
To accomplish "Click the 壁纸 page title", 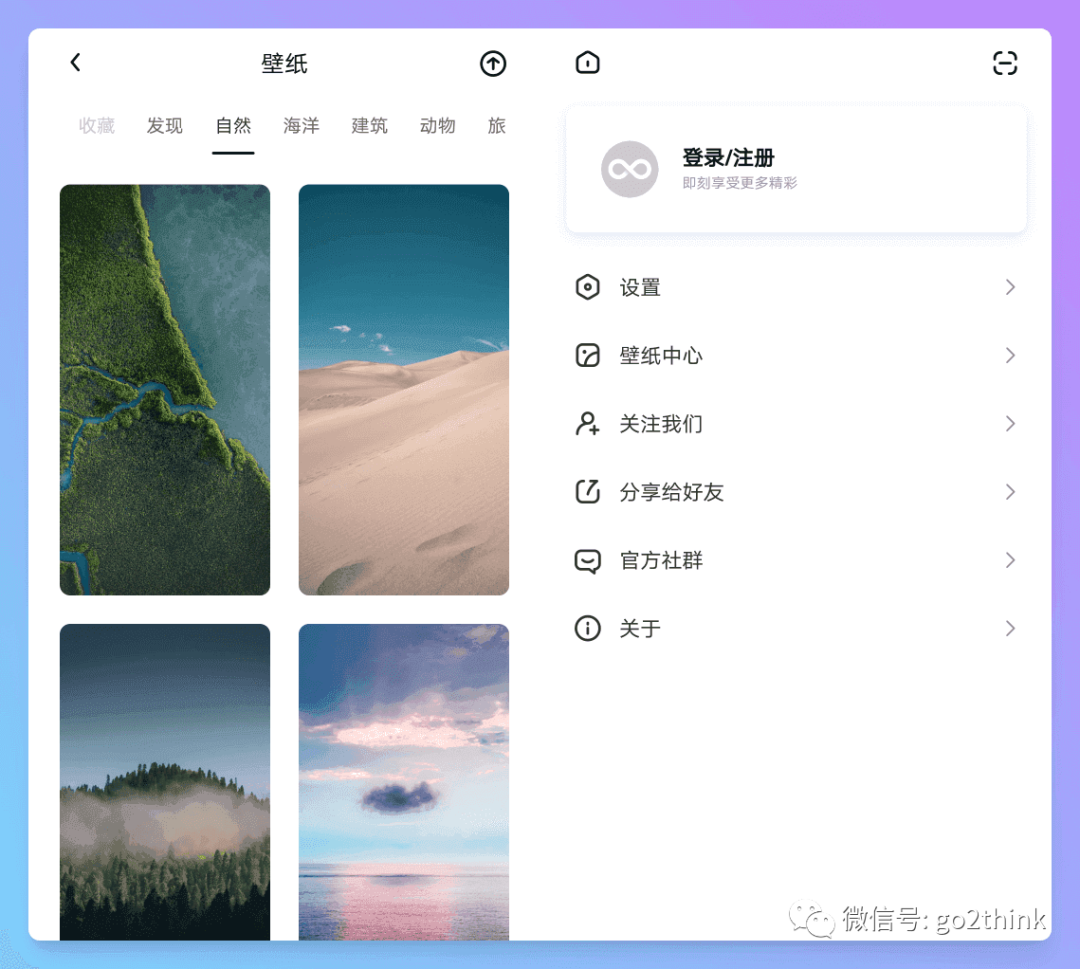I will pos(284,63).
